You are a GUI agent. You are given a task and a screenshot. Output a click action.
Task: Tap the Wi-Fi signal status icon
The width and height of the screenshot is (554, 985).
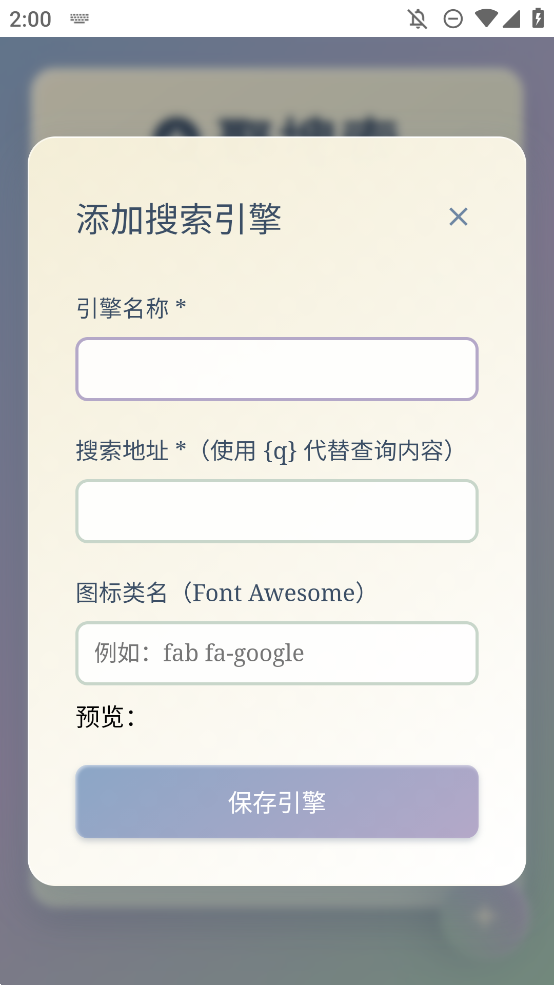(x=486, y=18)
